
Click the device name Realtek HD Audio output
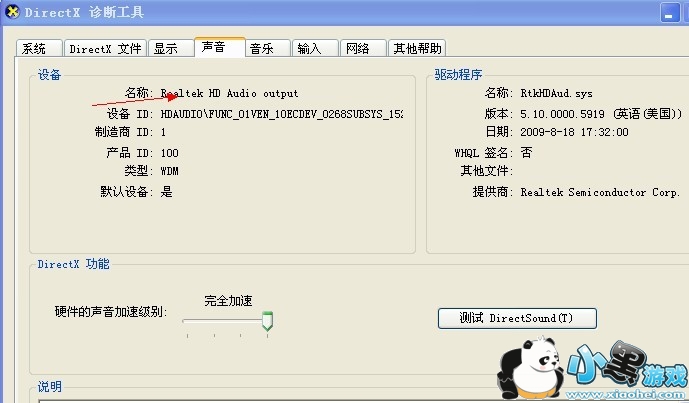point(229,93)
